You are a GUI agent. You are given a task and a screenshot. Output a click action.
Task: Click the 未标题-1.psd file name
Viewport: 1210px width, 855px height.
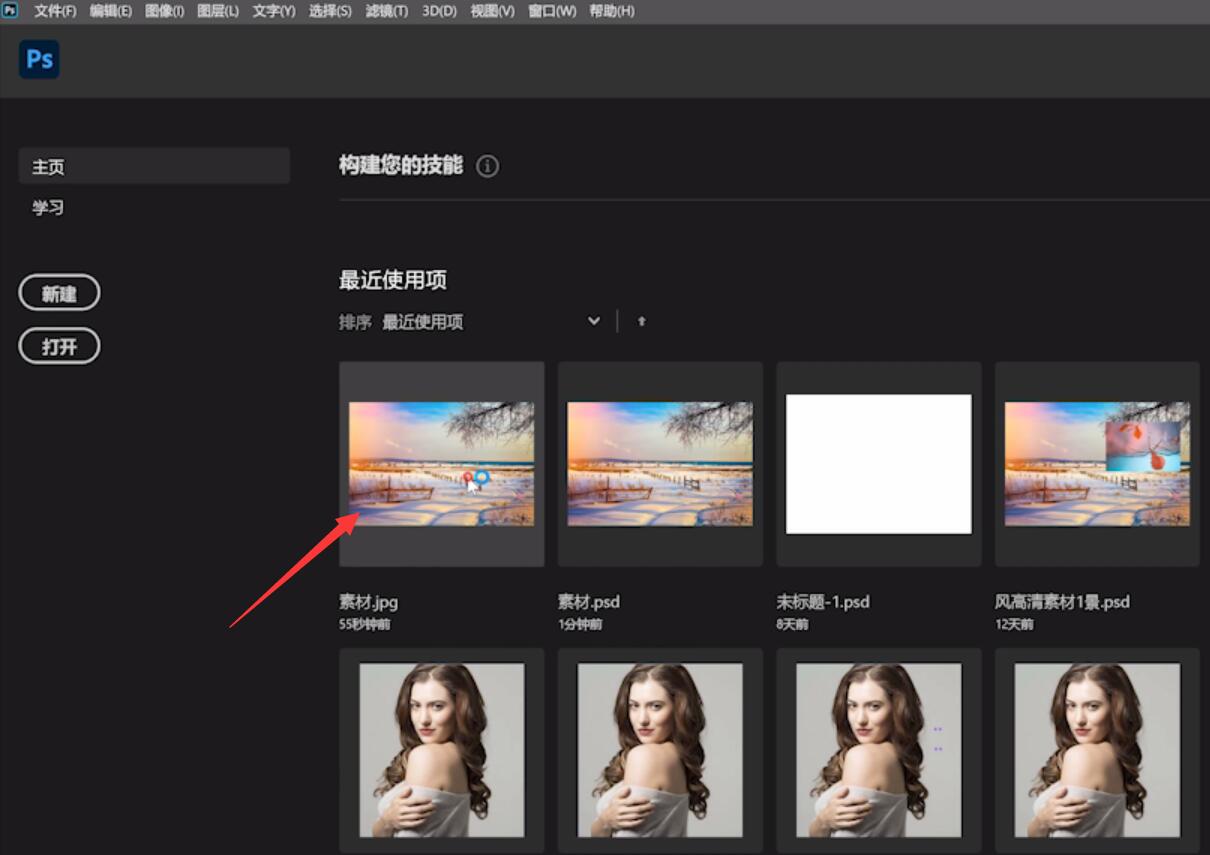pos(823,602)
